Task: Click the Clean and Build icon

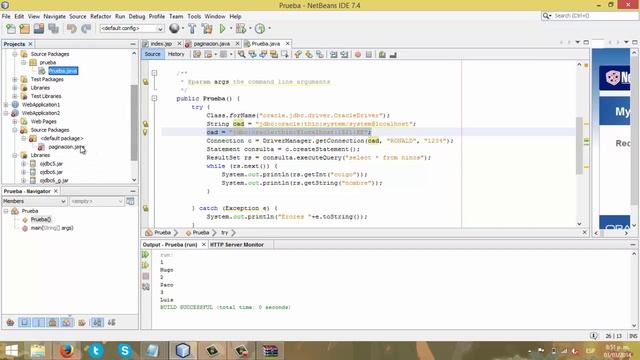Action: [207, 29]
